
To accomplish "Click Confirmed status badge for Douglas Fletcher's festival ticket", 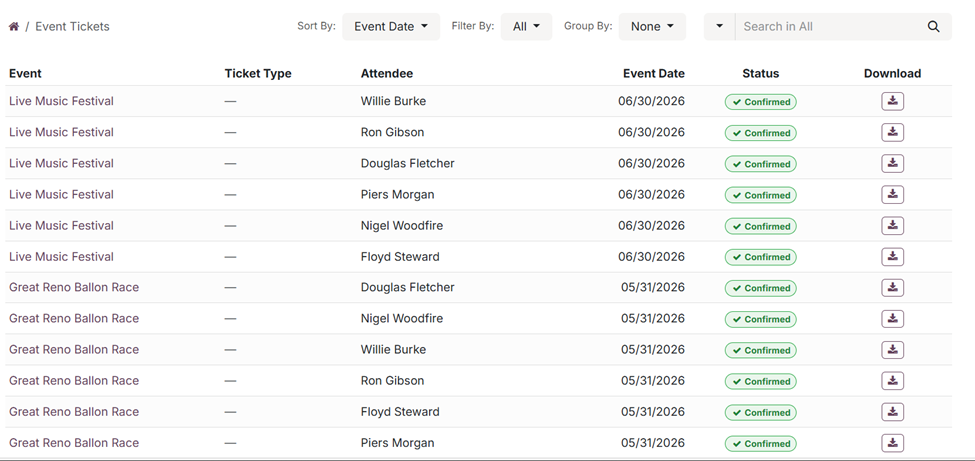I will click(760, 164).
